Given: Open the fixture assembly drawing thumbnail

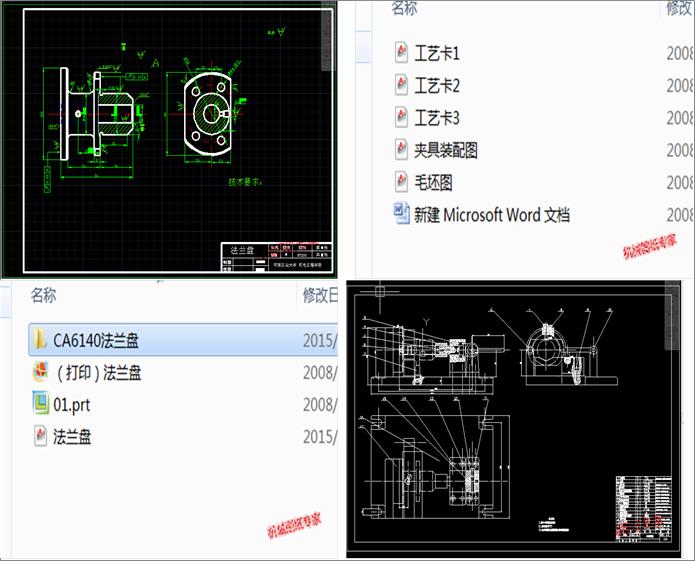Looking at the screenshot, I should (514, 419).
